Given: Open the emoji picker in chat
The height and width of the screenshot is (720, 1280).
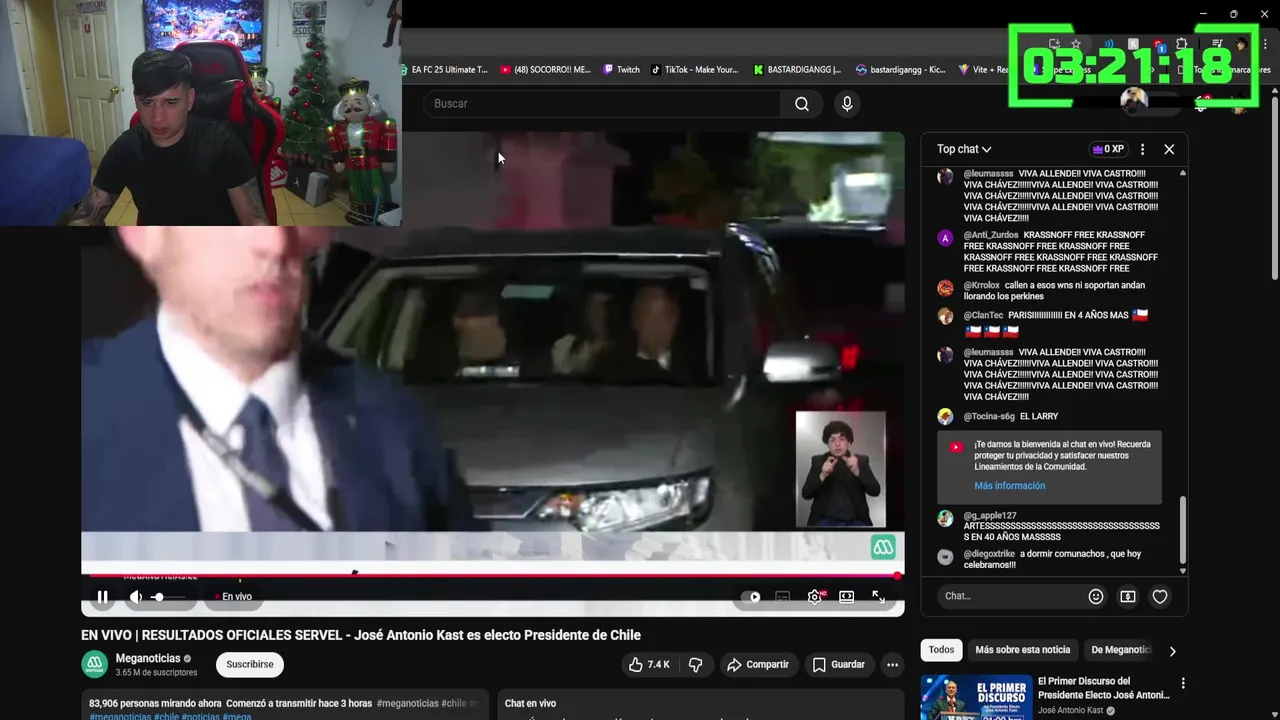Looking at the screenshot, I should click(x=1096, y=597).
